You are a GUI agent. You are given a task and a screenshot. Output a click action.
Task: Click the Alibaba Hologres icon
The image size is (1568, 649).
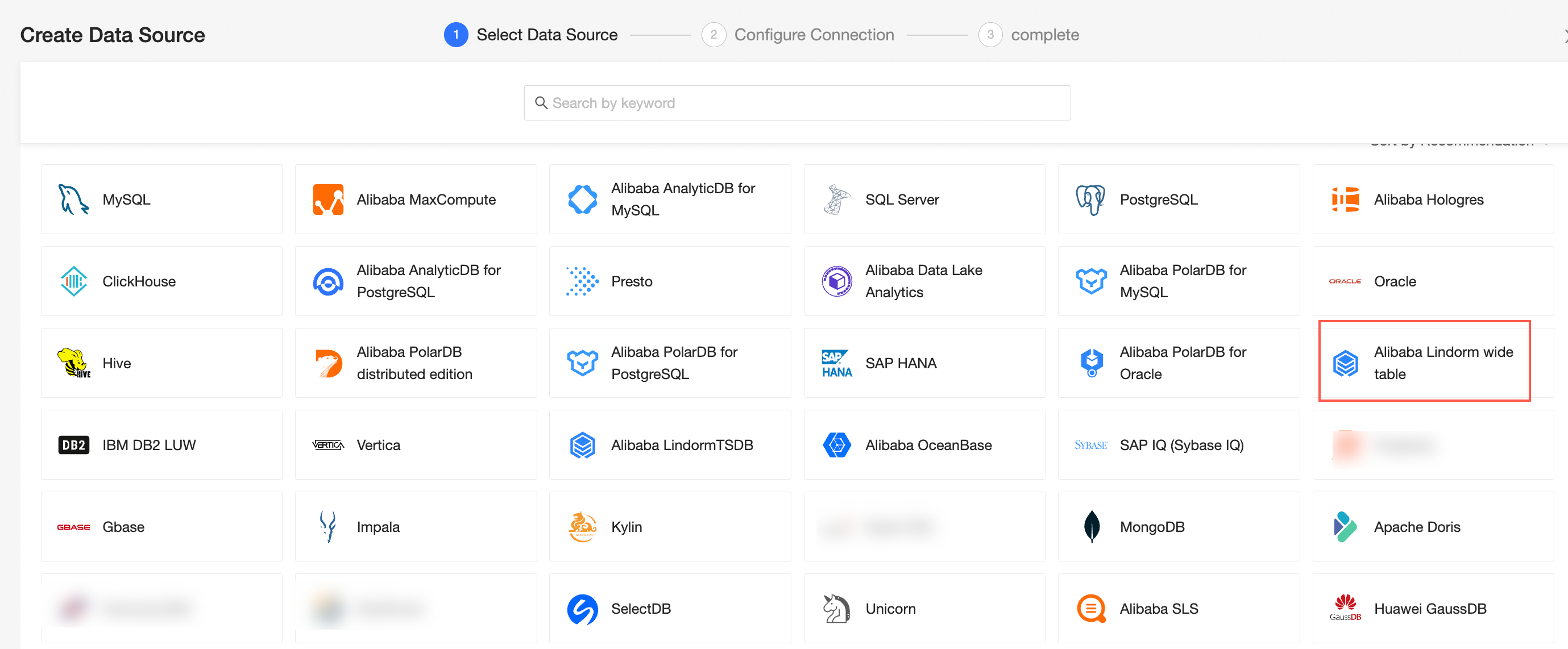1345,199
